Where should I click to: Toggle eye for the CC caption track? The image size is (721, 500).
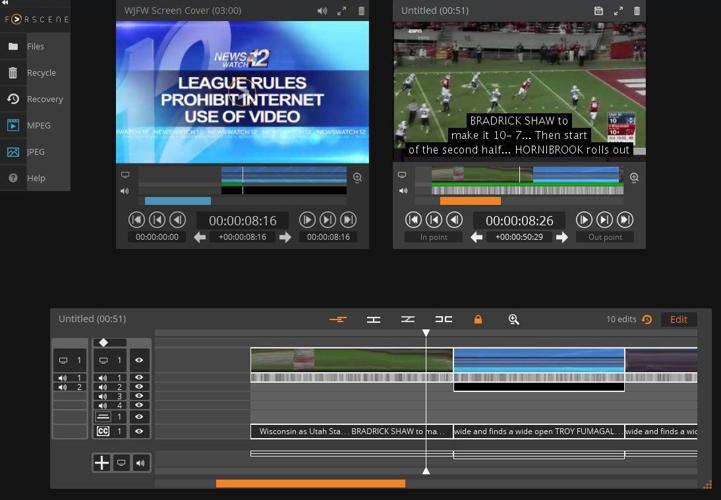(x=139, y=431)
